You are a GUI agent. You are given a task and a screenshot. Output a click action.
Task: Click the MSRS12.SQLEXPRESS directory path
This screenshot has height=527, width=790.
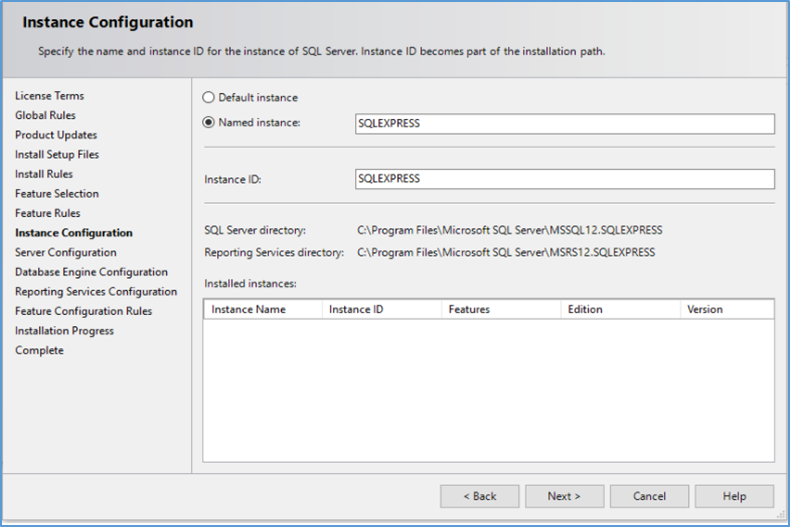[x=506, y=252]
